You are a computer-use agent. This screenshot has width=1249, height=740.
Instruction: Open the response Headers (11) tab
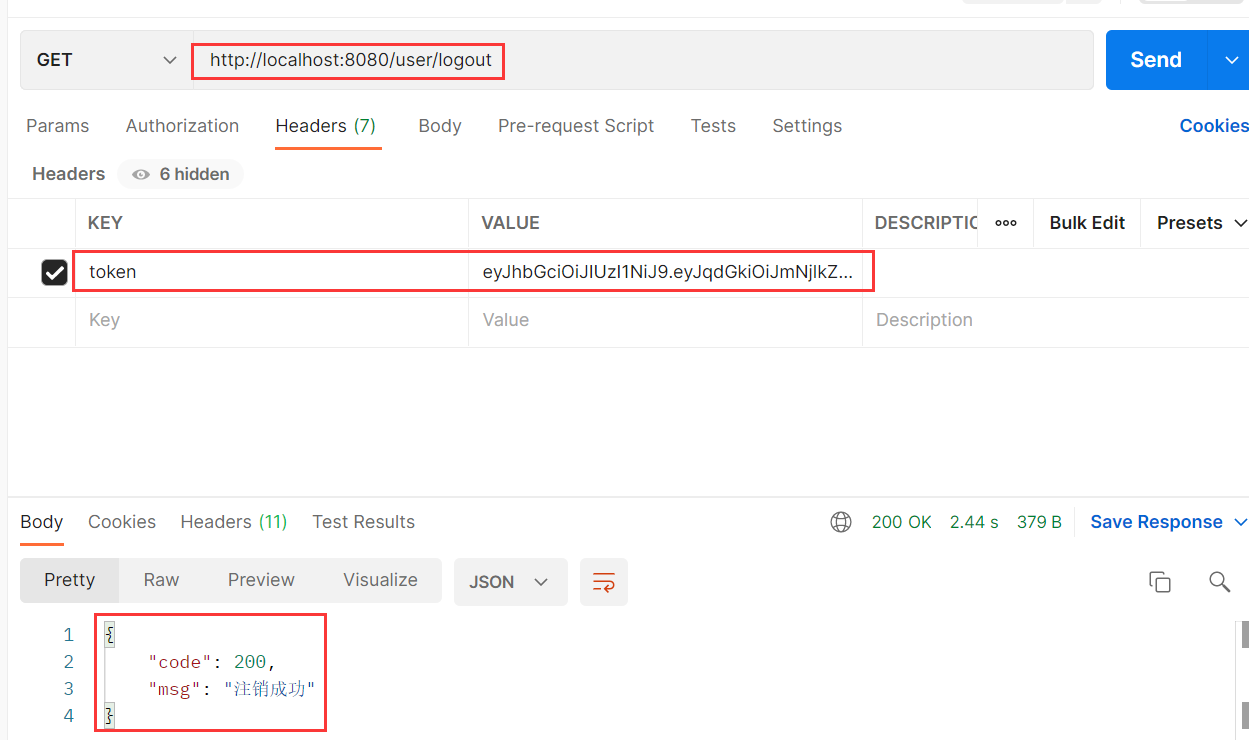point(234,522)
